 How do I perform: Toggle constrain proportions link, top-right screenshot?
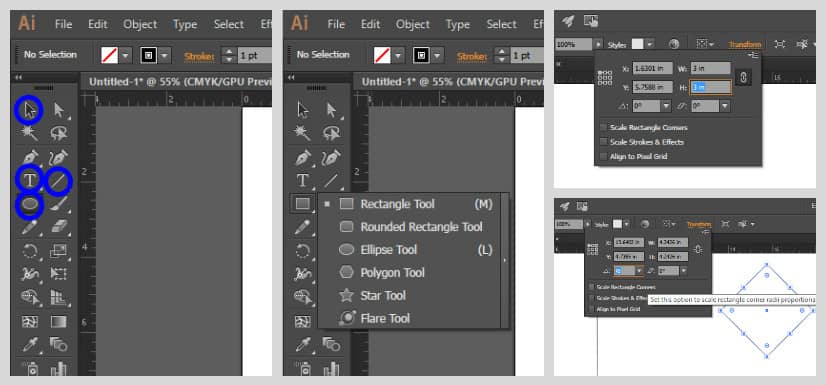tap(743, 77)
